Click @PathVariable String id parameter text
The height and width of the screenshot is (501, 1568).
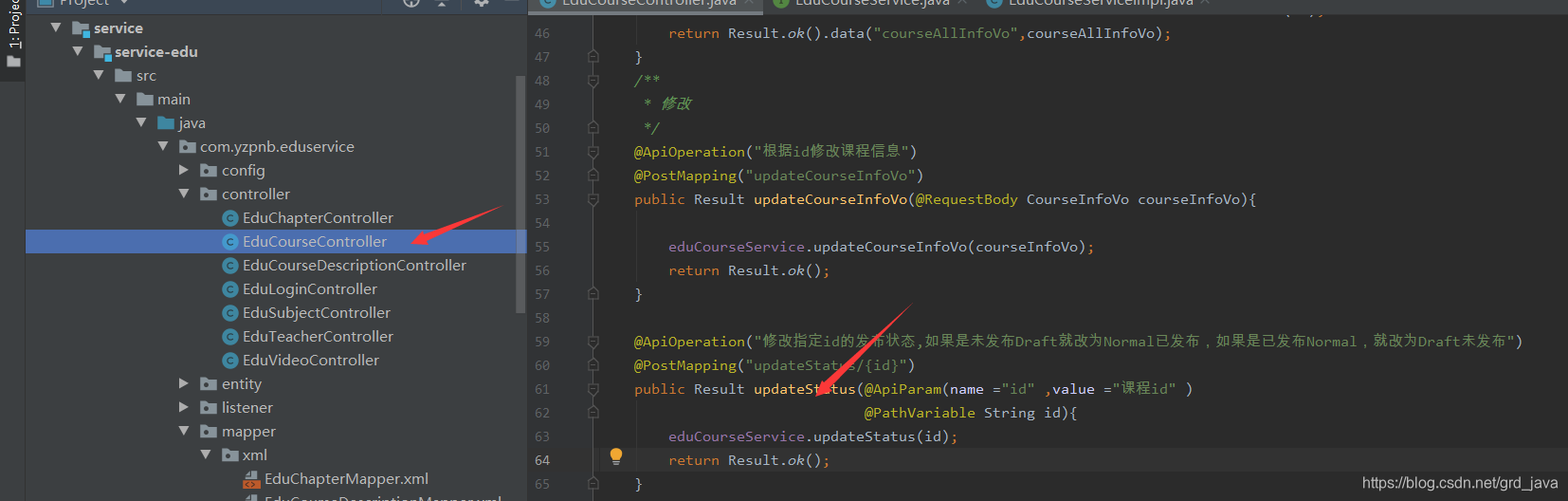966,413
